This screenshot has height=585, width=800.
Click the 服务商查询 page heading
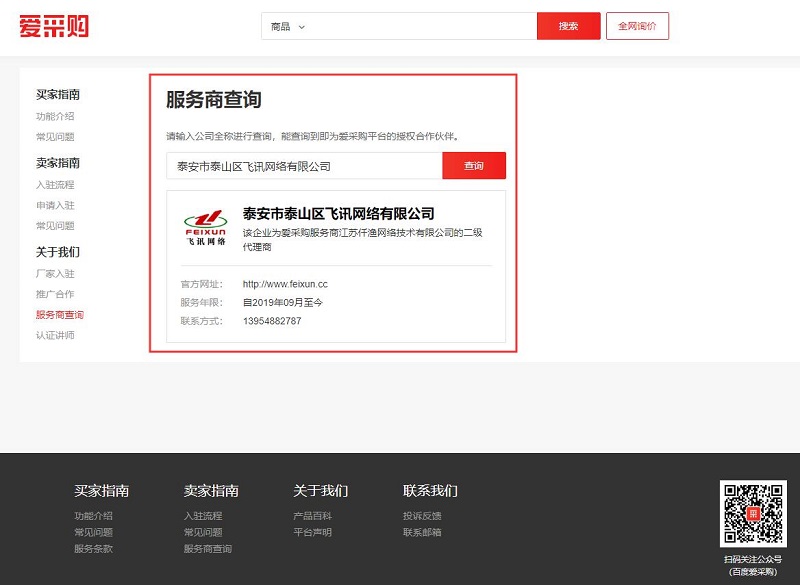[213, 99]
